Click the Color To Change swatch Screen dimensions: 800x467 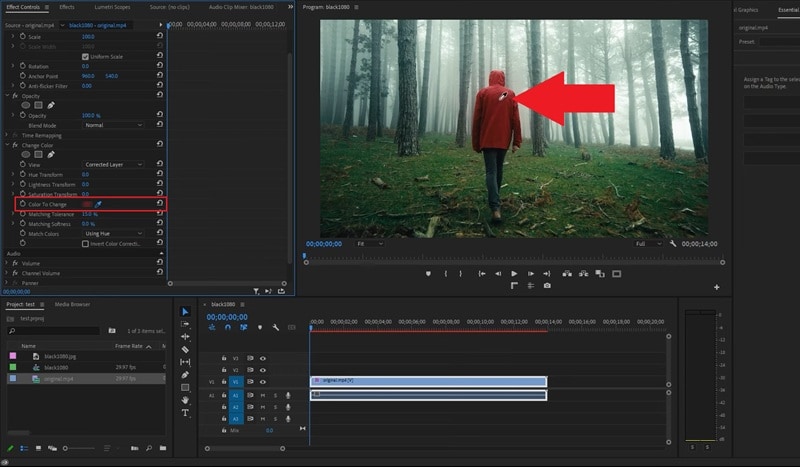click(x=87, y=204)
